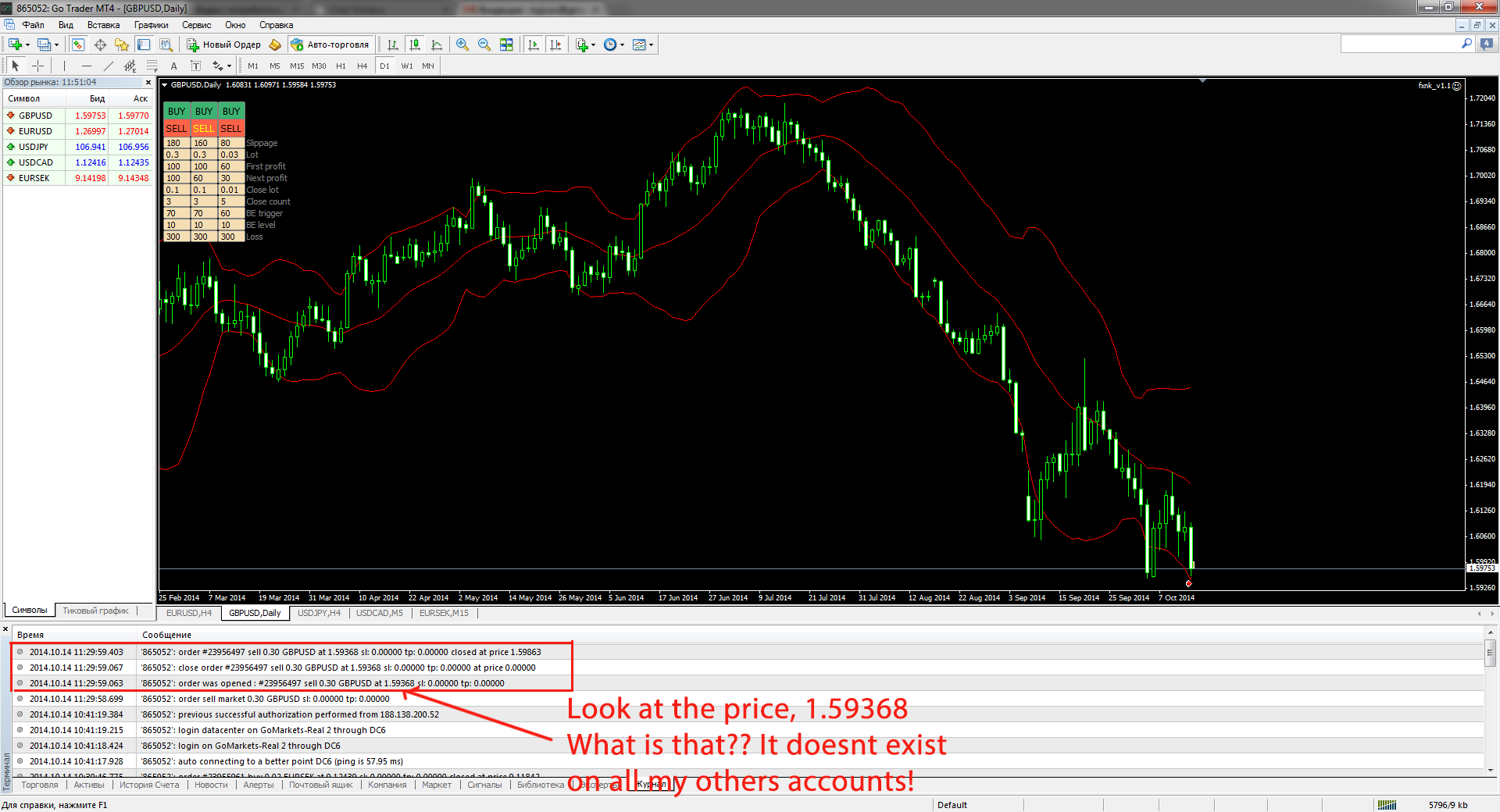Click the Slippage 180 cell
The image size is (1500, 812).
coord(177,143)
